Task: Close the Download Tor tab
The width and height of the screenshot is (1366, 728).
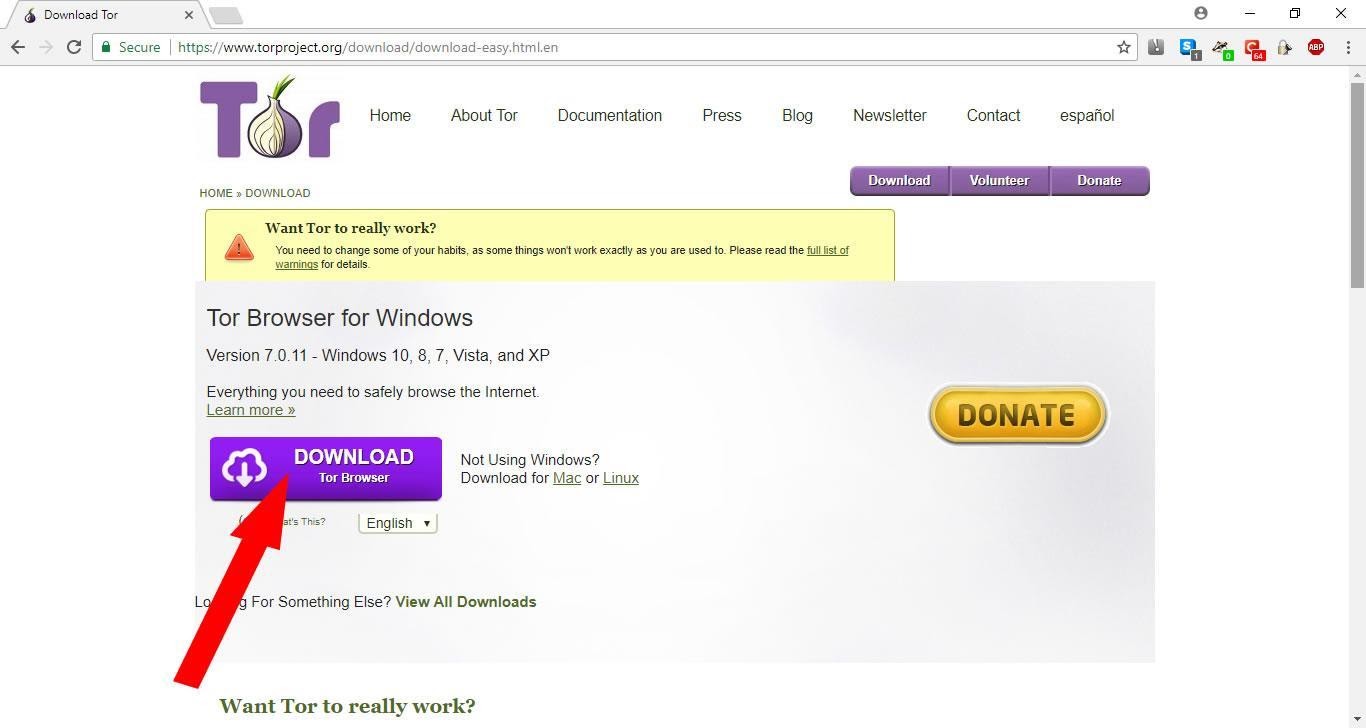Action: pos(189,15)
